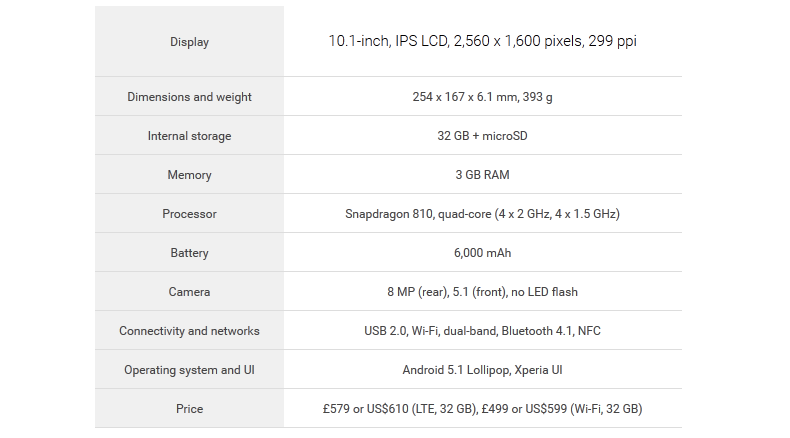Click the Internal storage label
Viewport: 790px width, 438px height.
click(189, 136)
